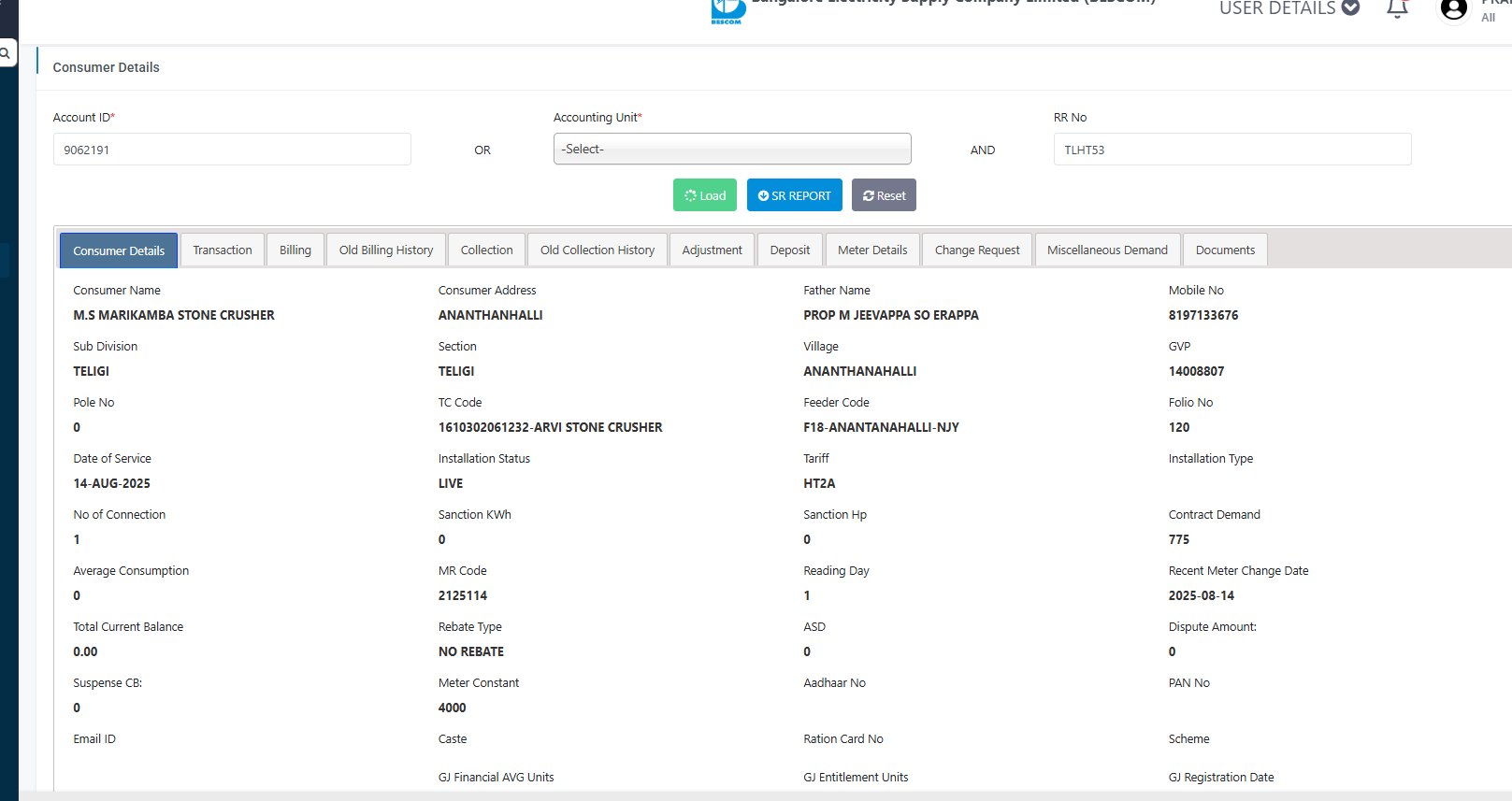Screen dimensions: 1512x801
Task: Expand the USER DETAILS dropdown
Action: tap(1289, 8)
